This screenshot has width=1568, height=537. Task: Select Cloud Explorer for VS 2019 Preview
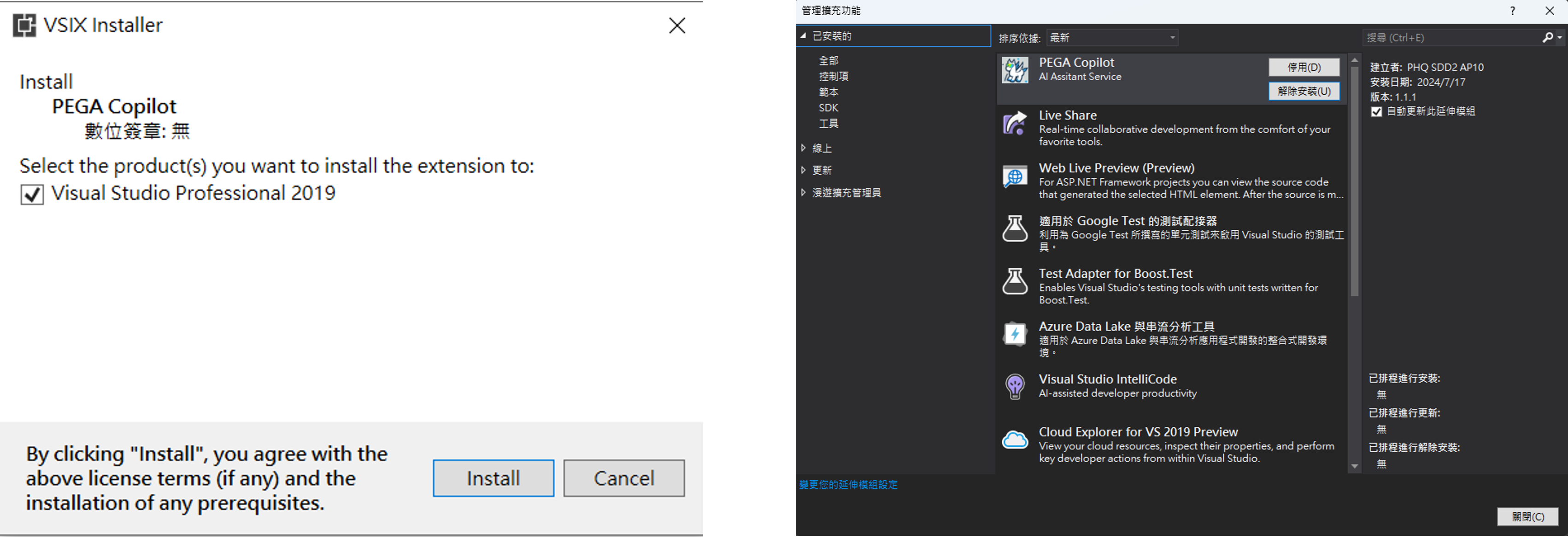point(1138,432)
